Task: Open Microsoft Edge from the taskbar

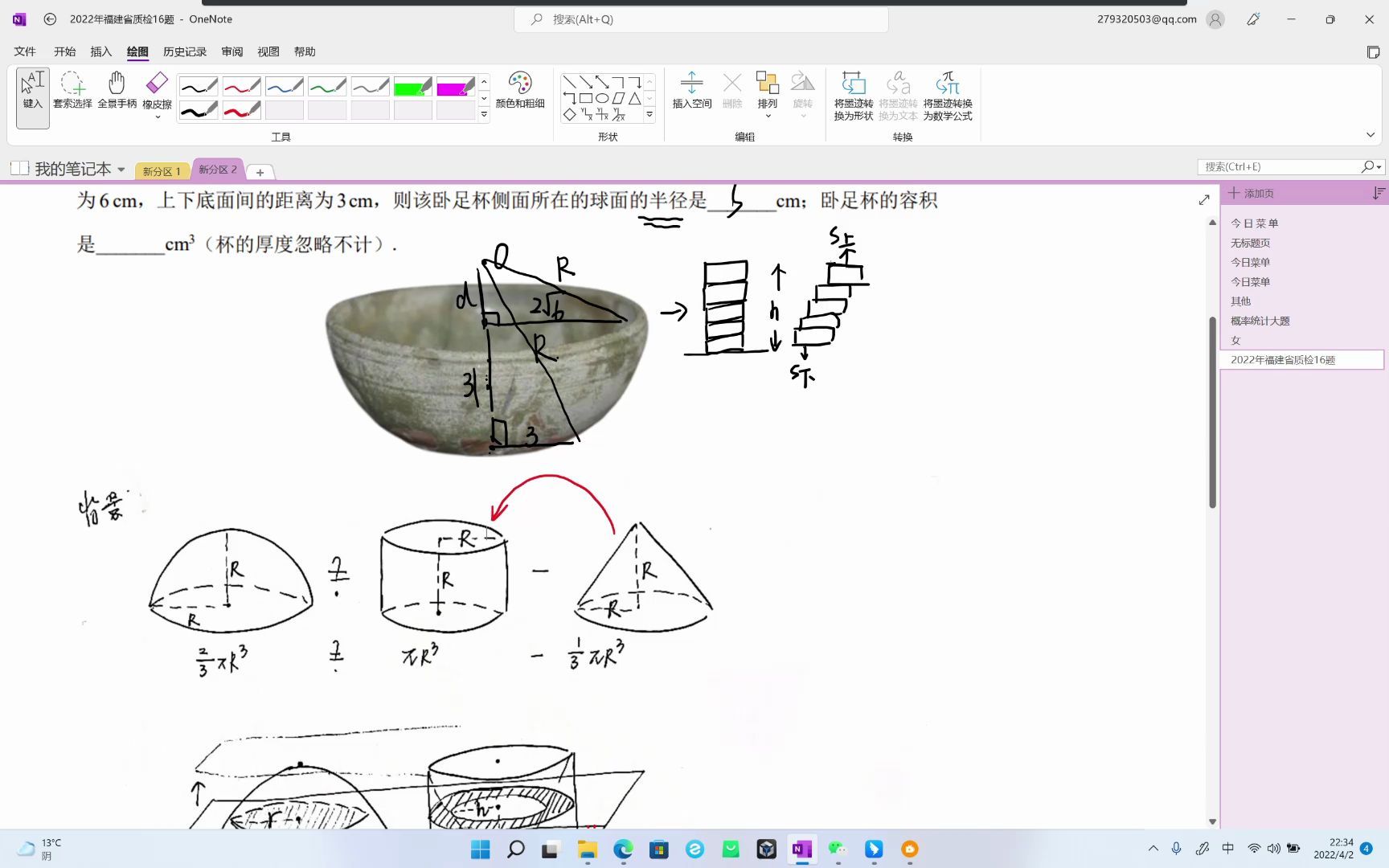Action: click(623, 849)
